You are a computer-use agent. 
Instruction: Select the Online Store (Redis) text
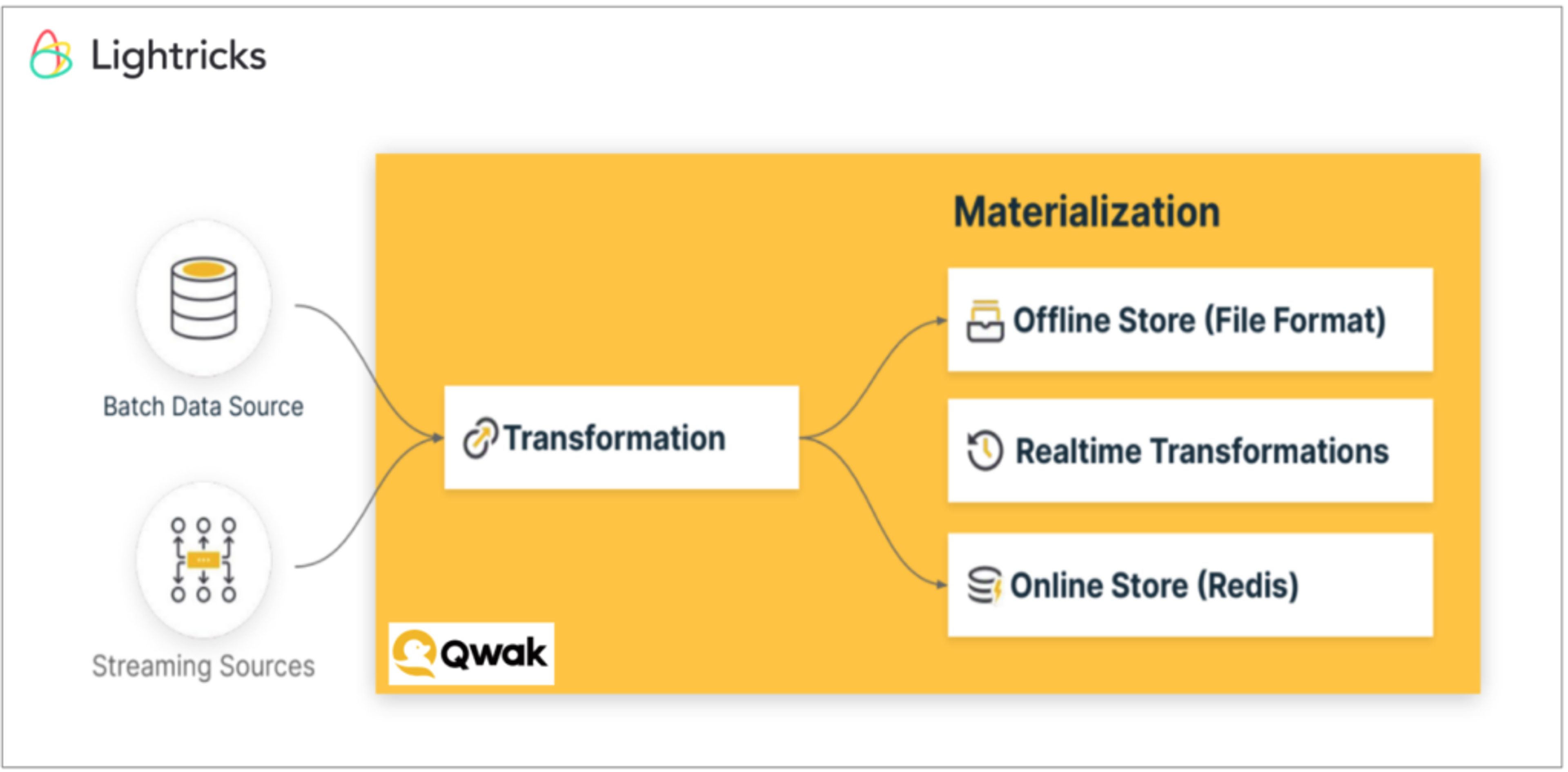[1154, 586]
